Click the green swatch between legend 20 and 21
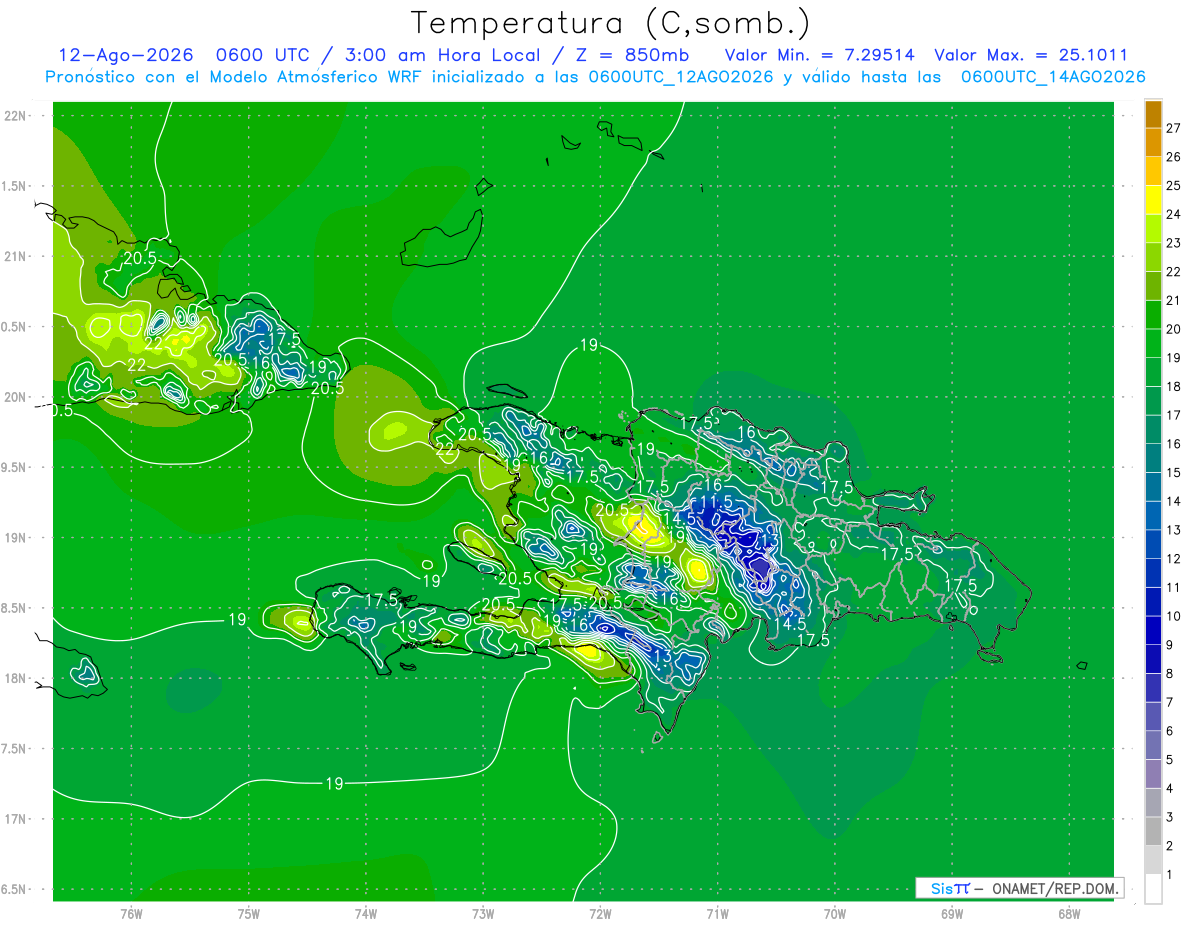Viewport: 1200px width, 927px height. point(1153,314)
